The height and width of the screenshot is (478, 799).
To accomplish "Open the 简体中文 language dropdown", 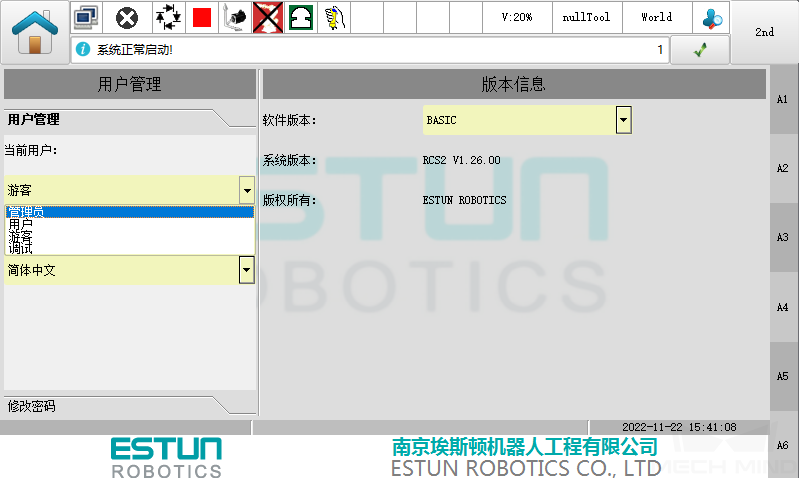I will pyautogui.click(x=246, y=269).
